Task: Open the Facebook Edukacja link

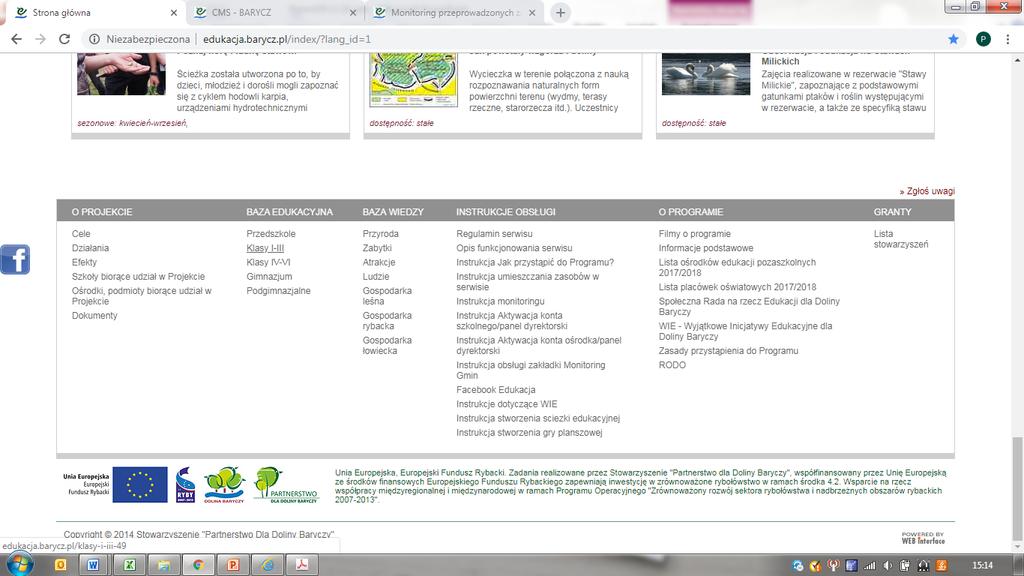Action: [x=496, y=390]
